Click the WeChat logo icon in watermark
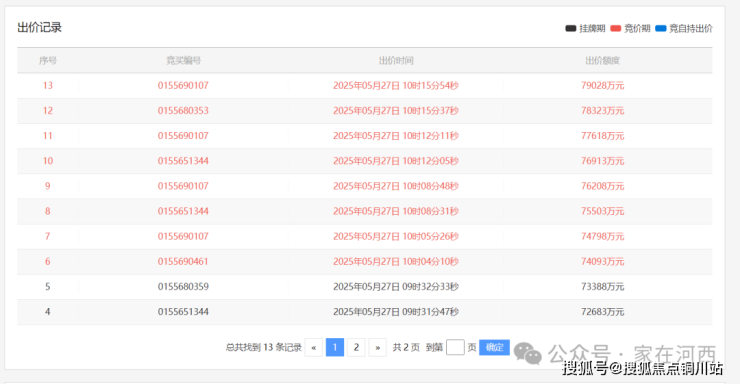 [527, 353]
